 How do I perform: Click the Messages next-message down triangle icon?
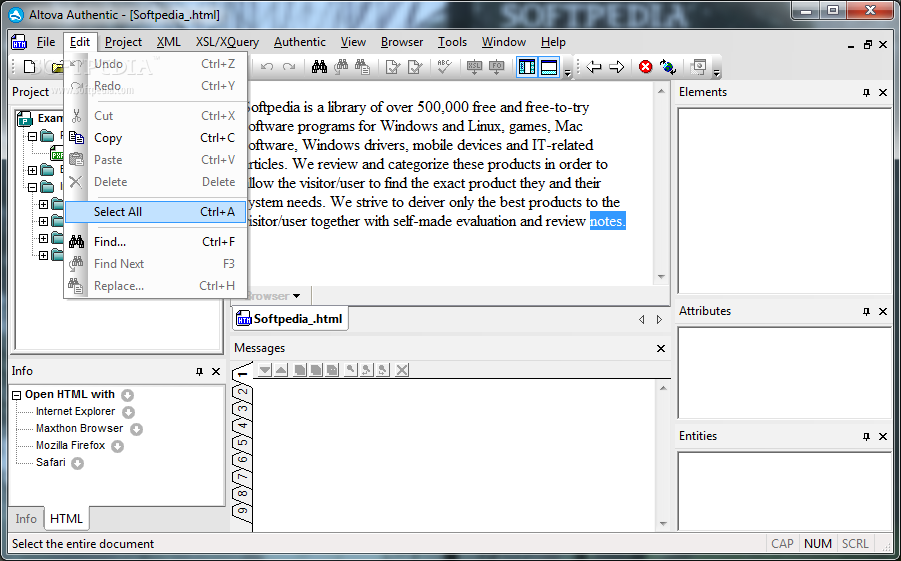pos(264,370)
